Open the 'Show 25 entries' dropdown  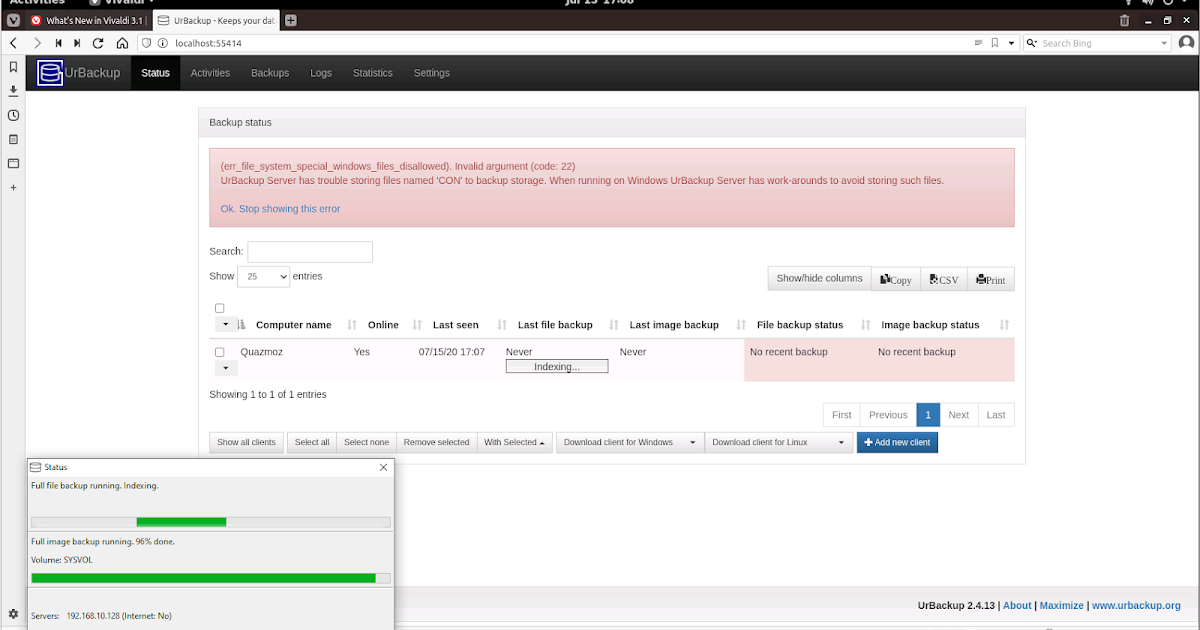263,275
